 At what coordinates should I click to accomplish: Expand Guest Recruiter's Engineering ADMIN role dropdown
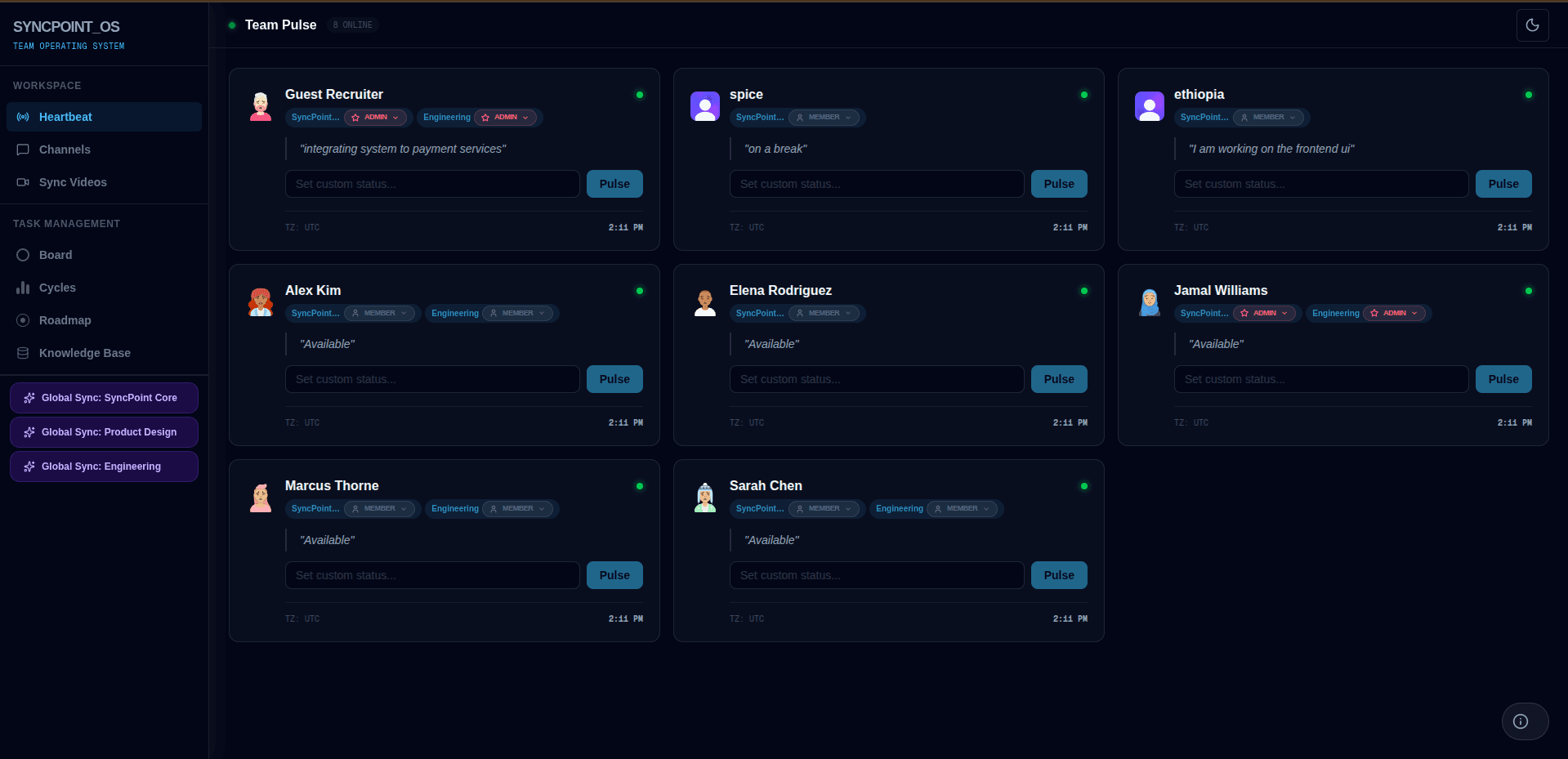506,117
